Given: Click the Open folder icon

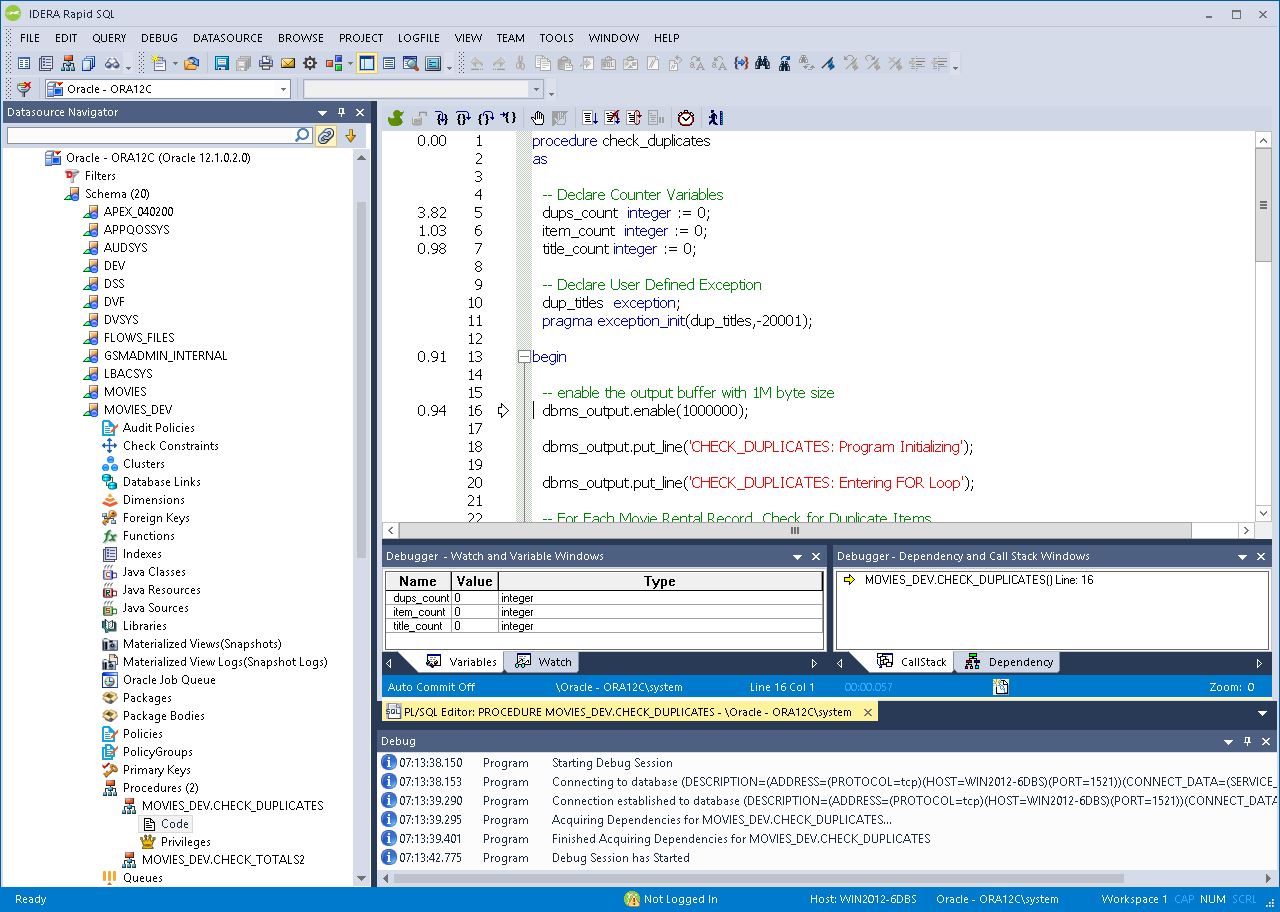Looking at the screenshot, I should pyautogui.click(x=192, y=63).
